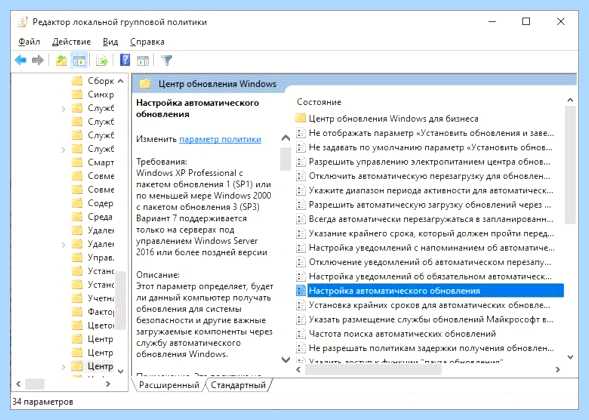Click the policy list vertical scrollbar thumb

point(570,165)
